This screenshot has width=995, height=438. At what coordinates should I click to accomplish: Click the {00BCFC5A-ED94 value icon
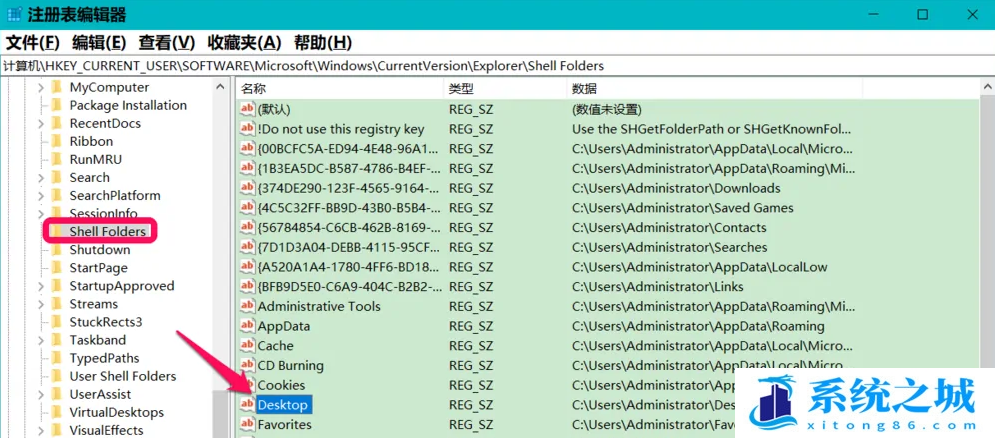pyautogui.click(x=247, y=149)
